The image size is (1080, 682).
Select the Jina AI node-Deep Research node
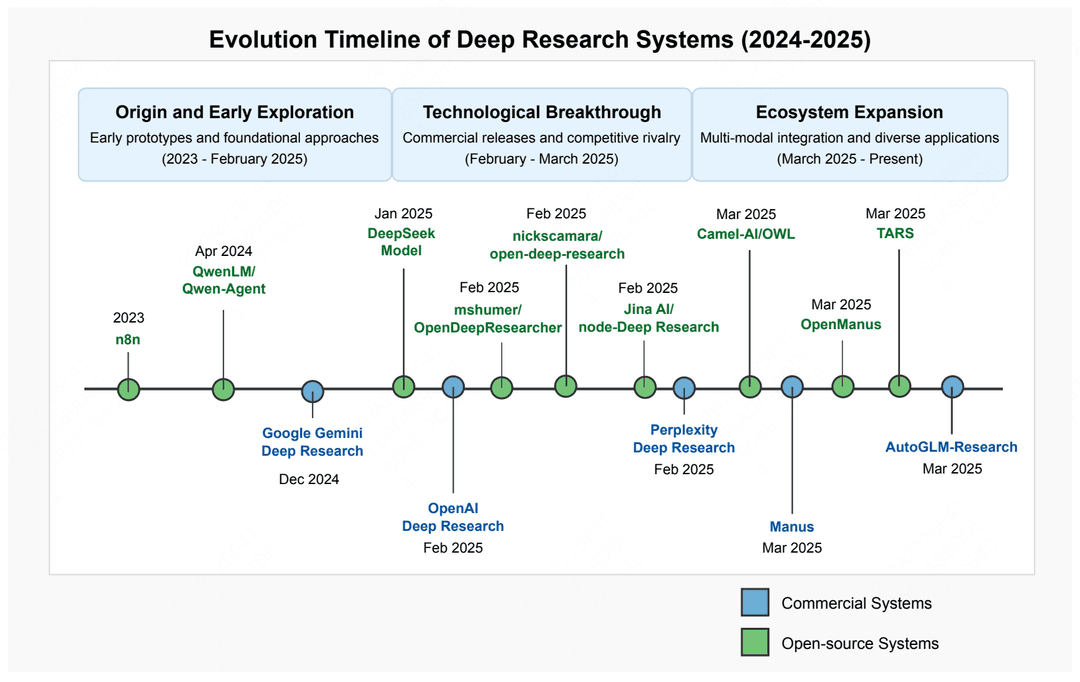[x=645, y=387]
